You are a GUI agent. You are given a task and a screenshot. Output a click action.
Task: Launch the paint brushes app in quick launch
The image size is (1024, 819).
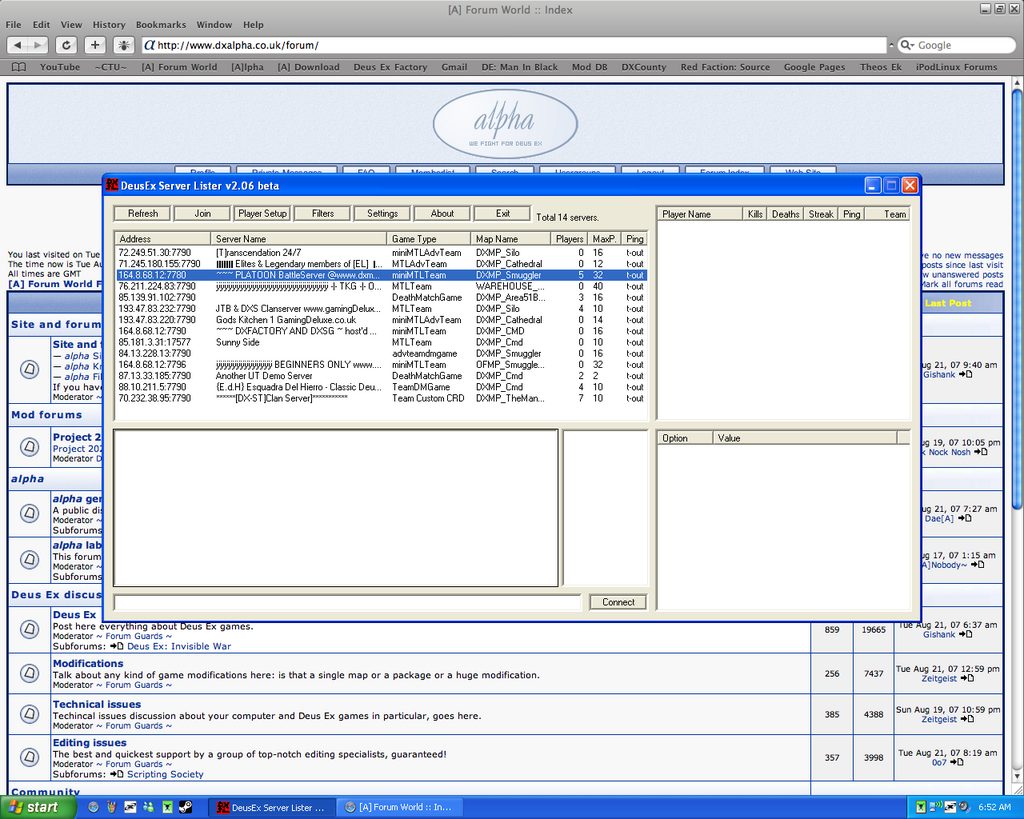click(112, 807)
